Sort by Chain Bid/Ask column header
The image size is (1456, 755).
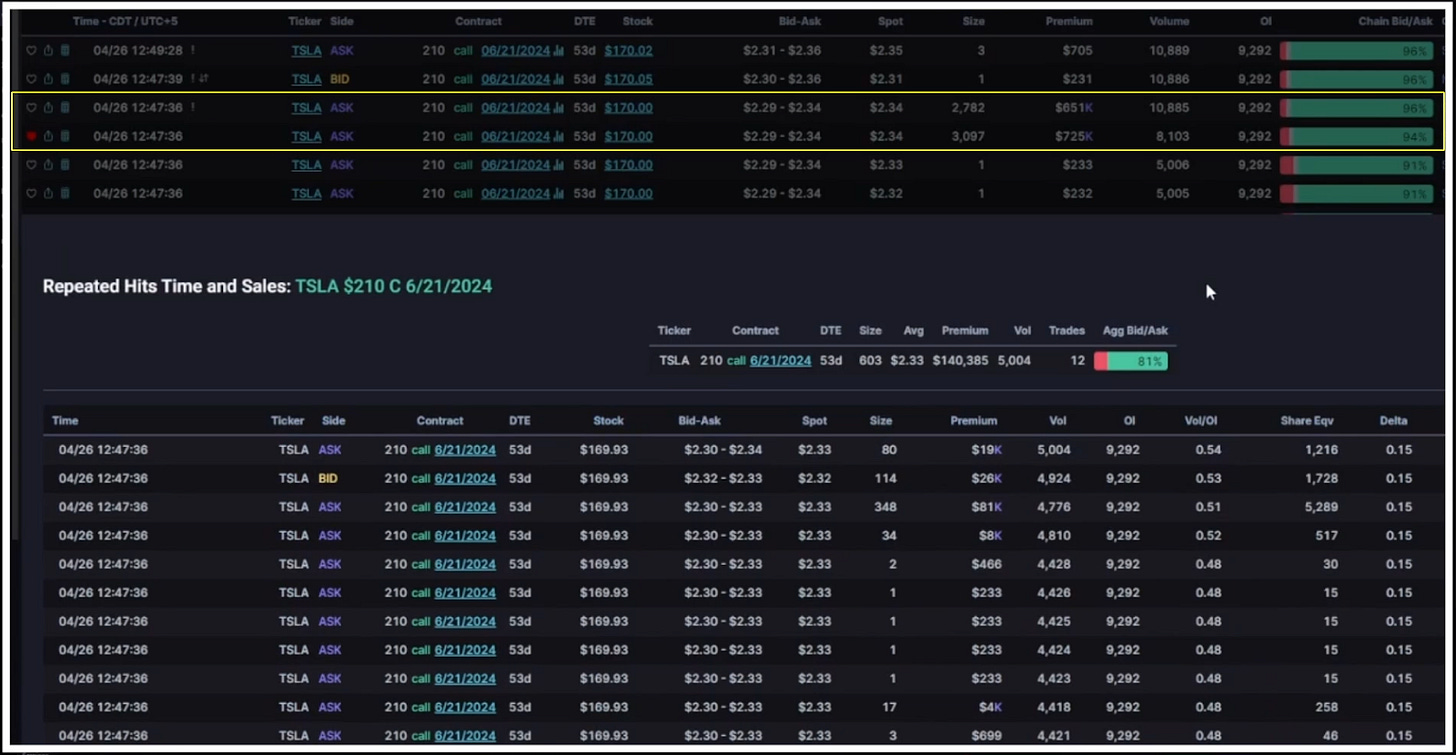pyautogui.click(x=1395, y=21)
